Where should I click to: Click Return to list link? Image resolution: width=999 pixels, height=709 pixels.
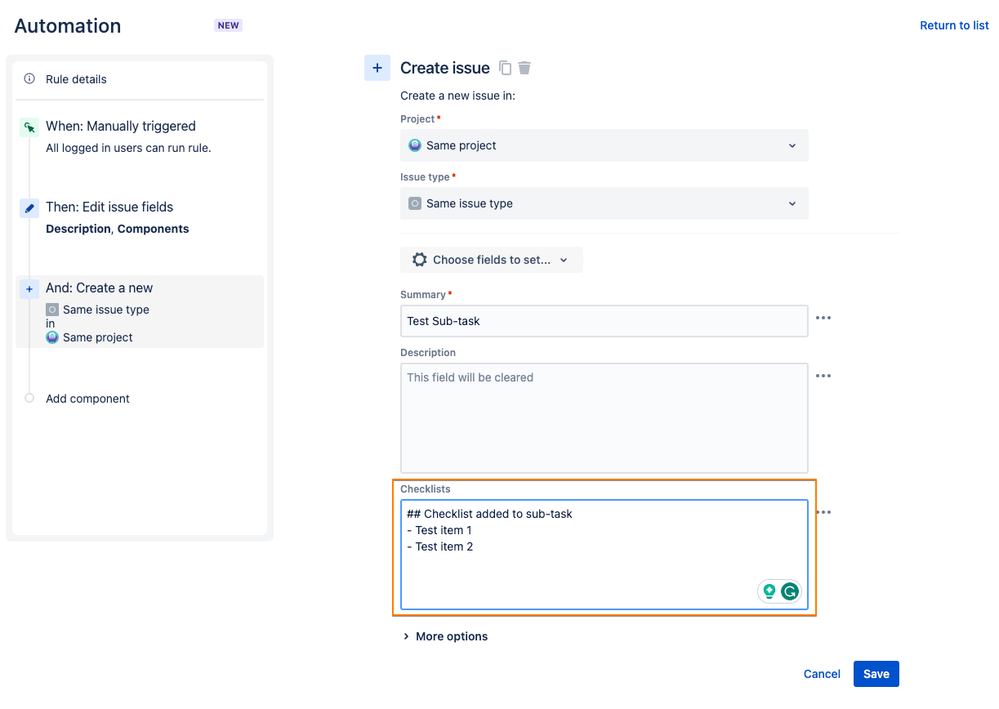[x=954, y=26]
